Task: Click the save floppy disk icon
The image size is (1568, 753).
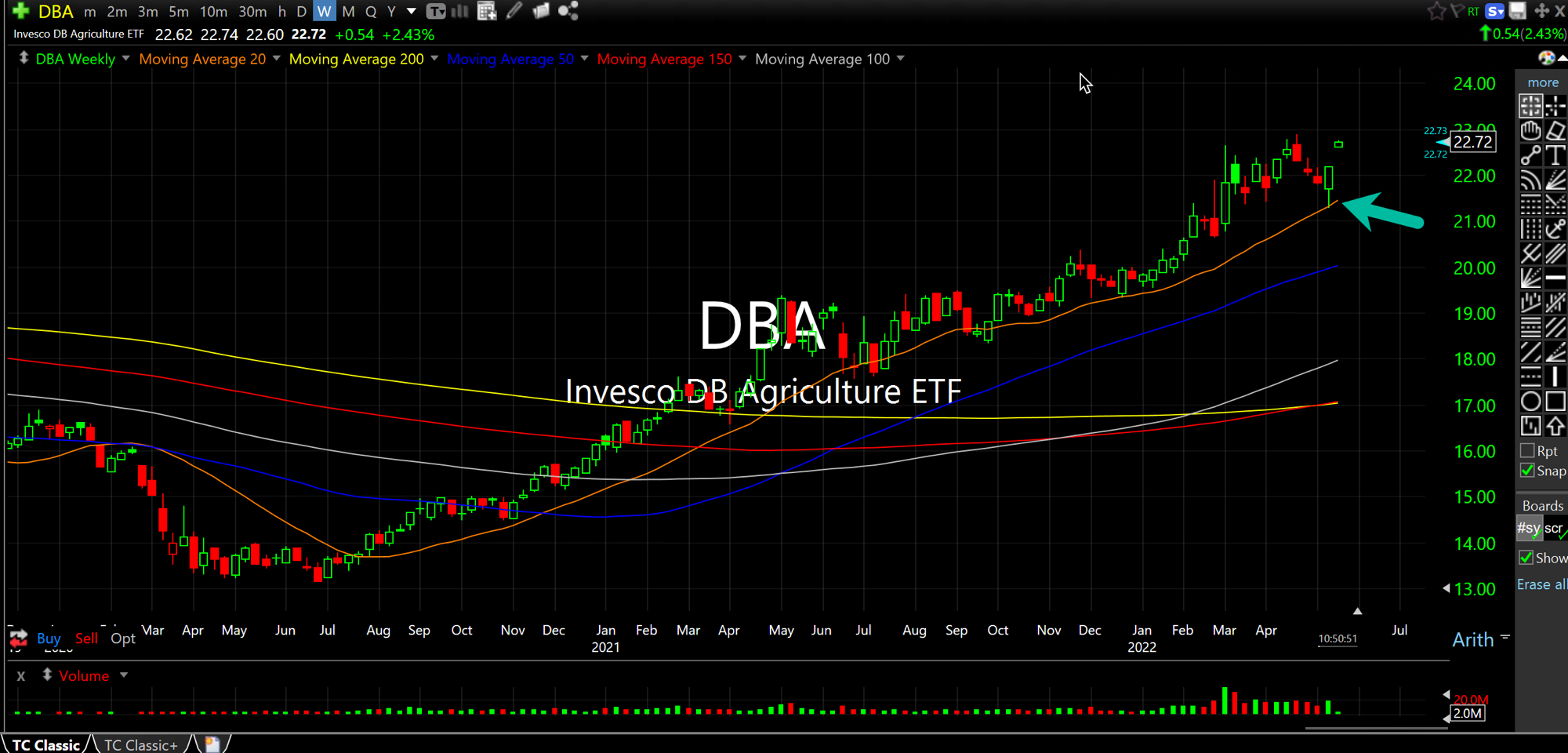Action: tap(1518, 11)
